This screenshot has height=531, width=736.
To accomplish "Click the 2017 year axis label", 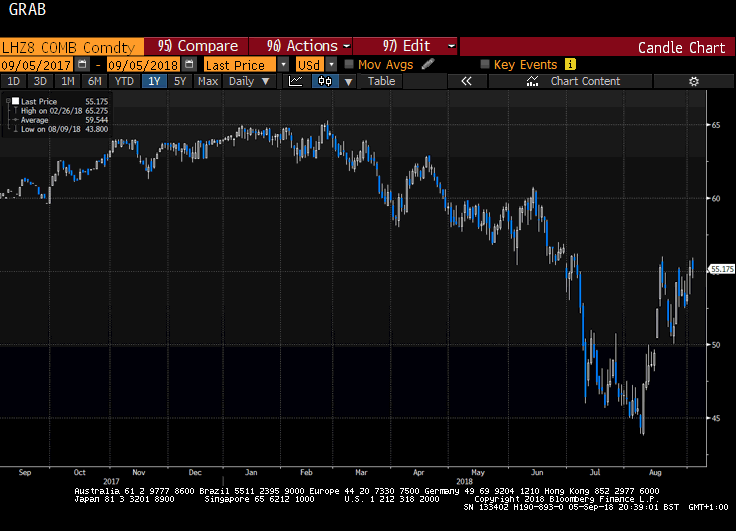I will [111, 481].
